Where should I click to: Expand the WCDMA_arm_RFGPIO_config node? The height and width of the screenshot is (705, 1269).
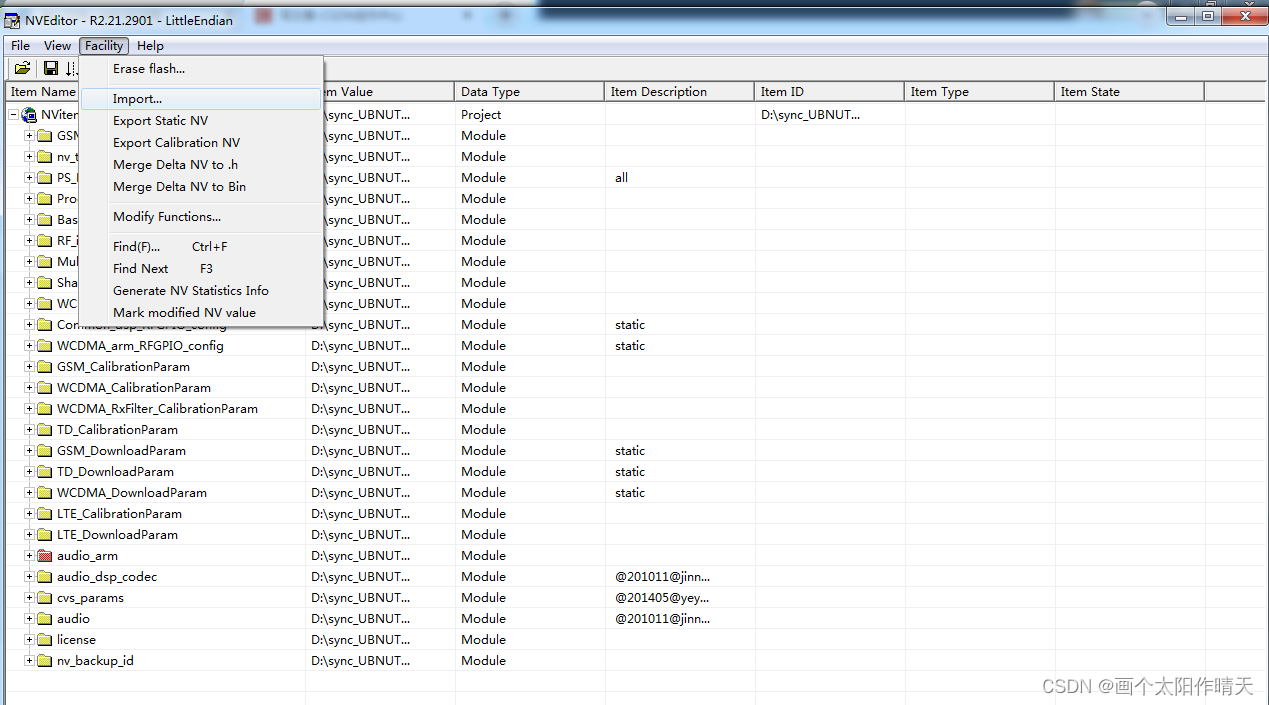[x=29, y=346]
